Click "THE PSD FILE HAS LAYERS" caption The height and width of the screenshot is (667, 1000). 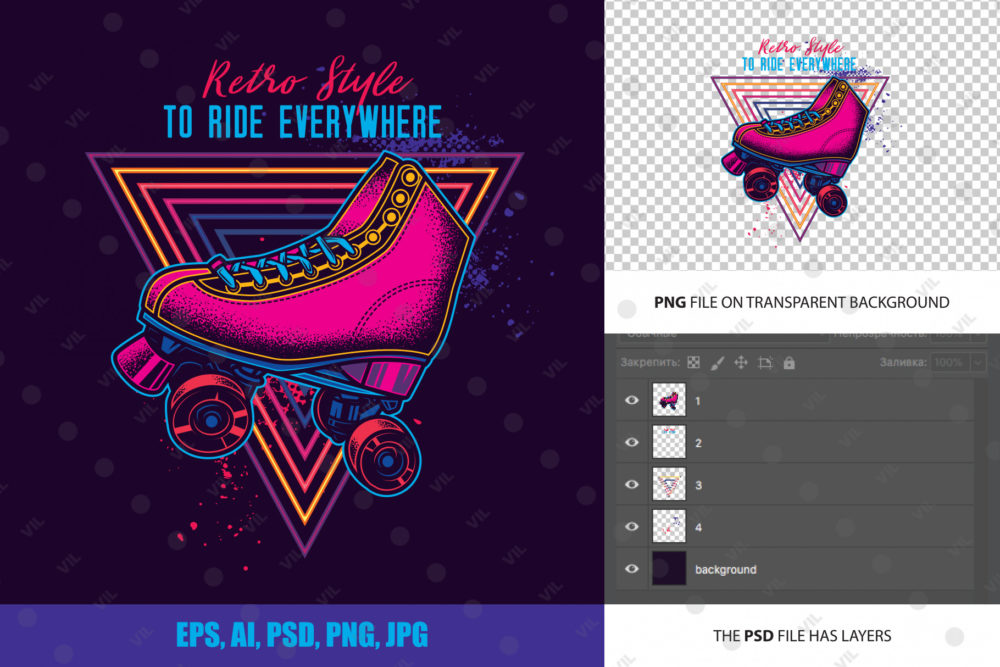(802, 636)
